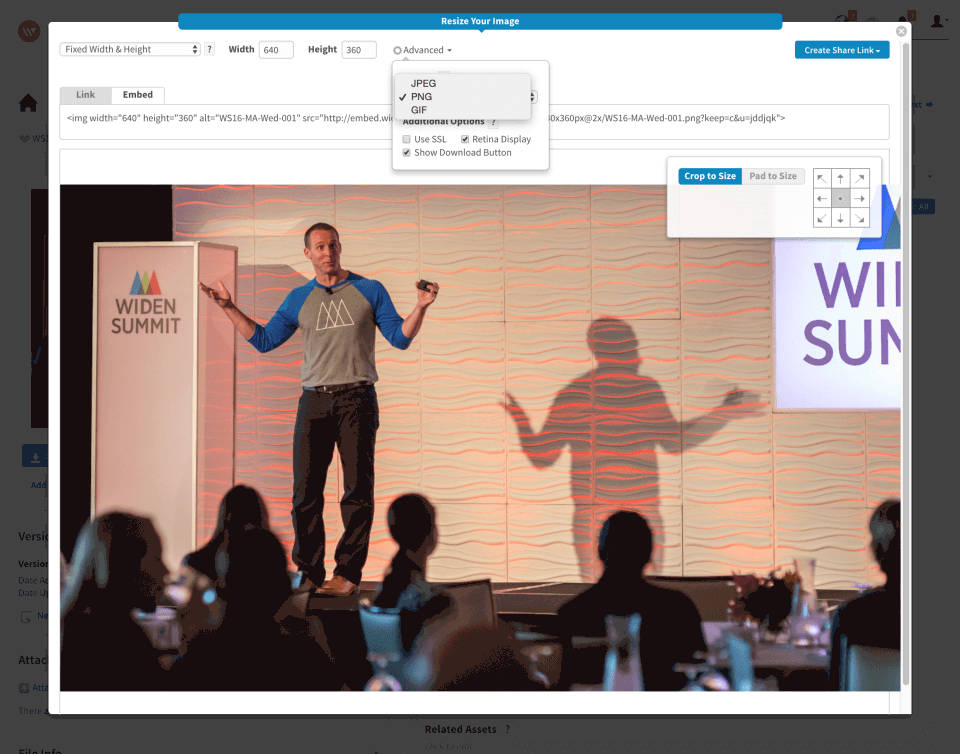Uncheck Show Download Button
The height and width of the screenshot is (754, 960).
406,153
